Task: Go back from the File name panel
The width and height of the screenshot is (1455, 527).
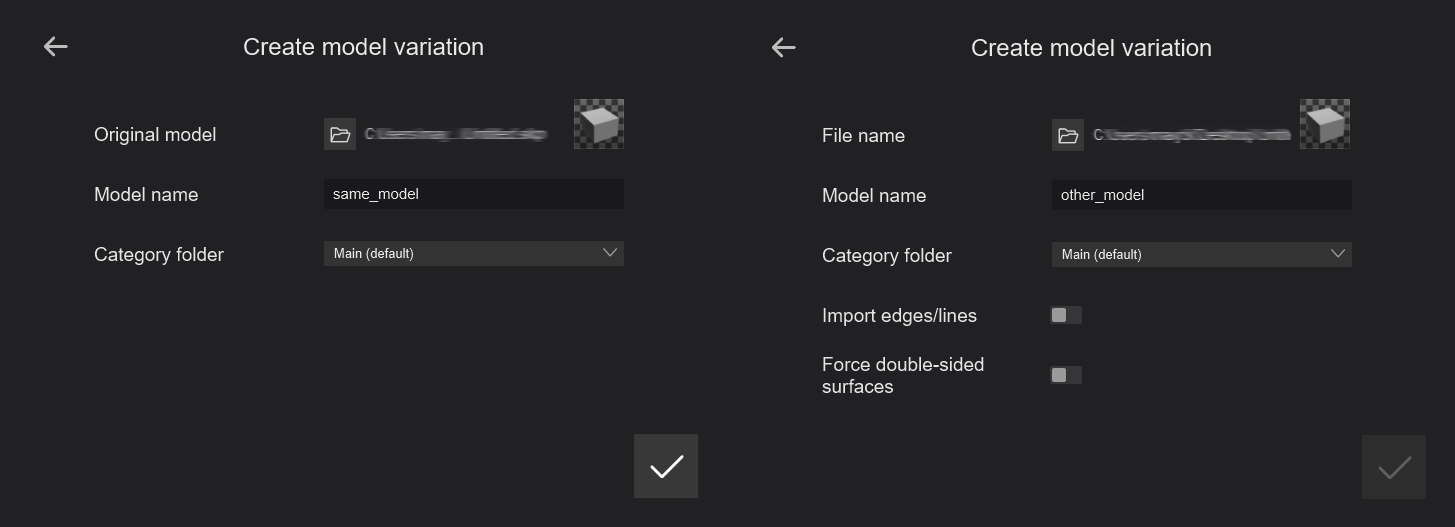Action: tap(784, 47)
